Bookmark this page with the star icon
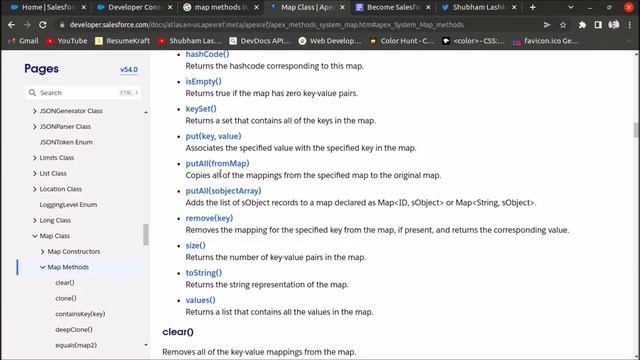The height and width of the screenshot is (360, 640). pos(563,25)
